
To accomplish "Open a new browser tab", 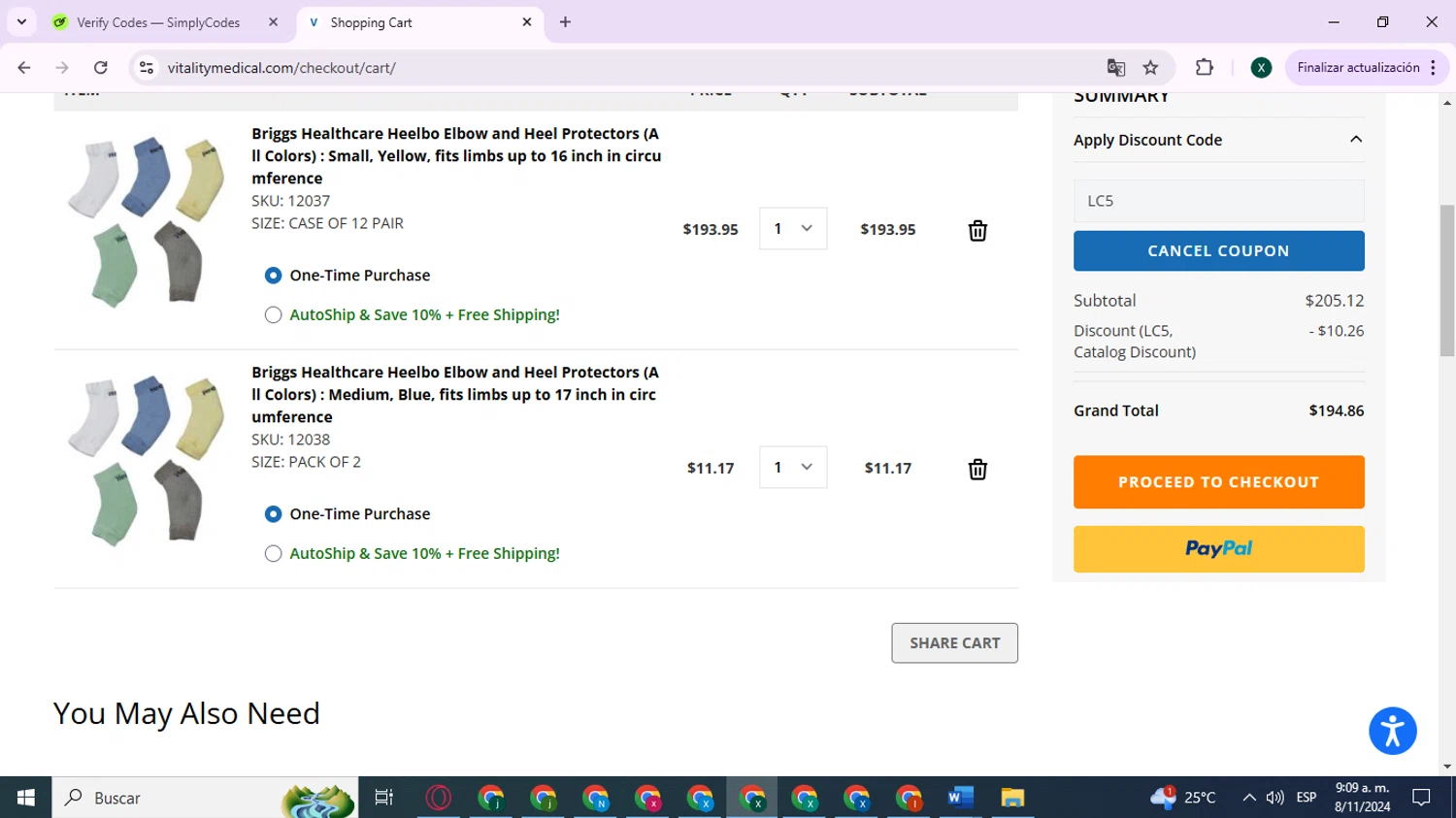I will pos(565,22).
